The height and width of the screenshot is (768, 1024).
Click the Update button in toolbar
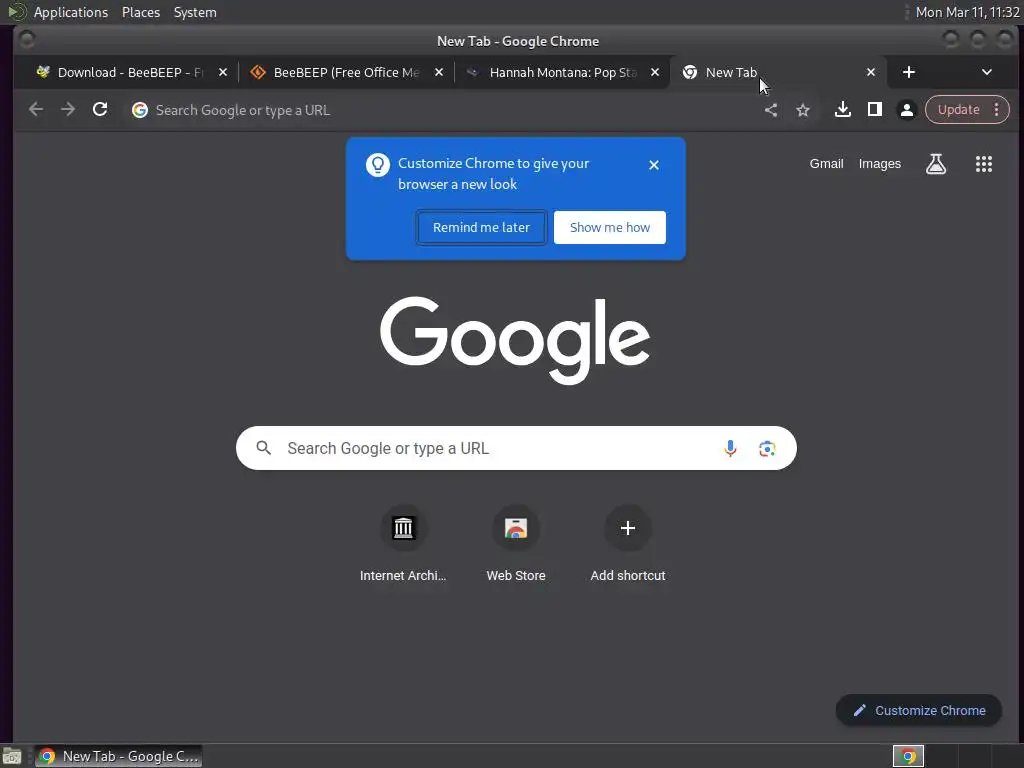959,110
